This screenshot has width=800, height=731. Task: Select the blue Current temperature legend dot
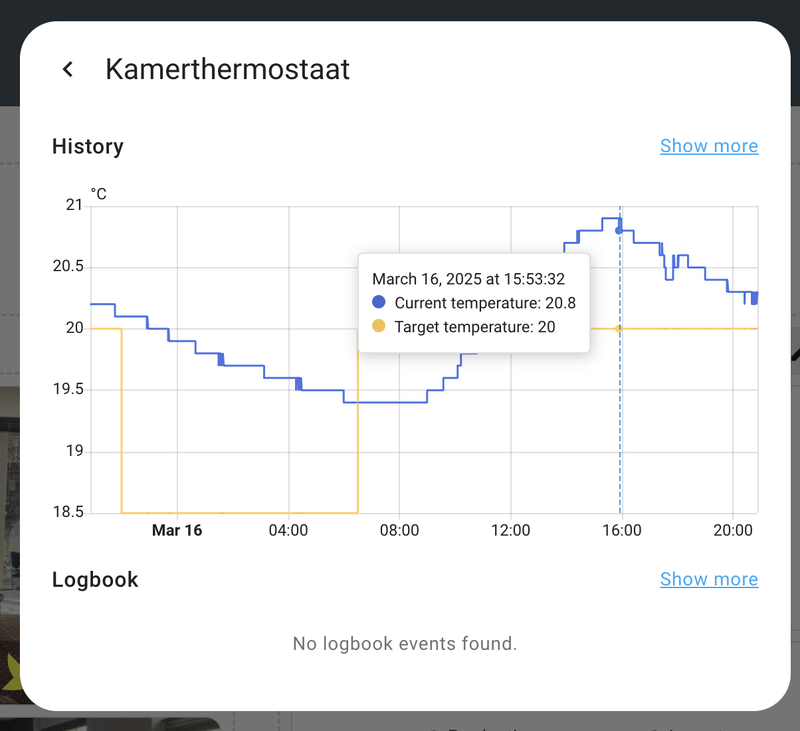click(x=378, y=303)
